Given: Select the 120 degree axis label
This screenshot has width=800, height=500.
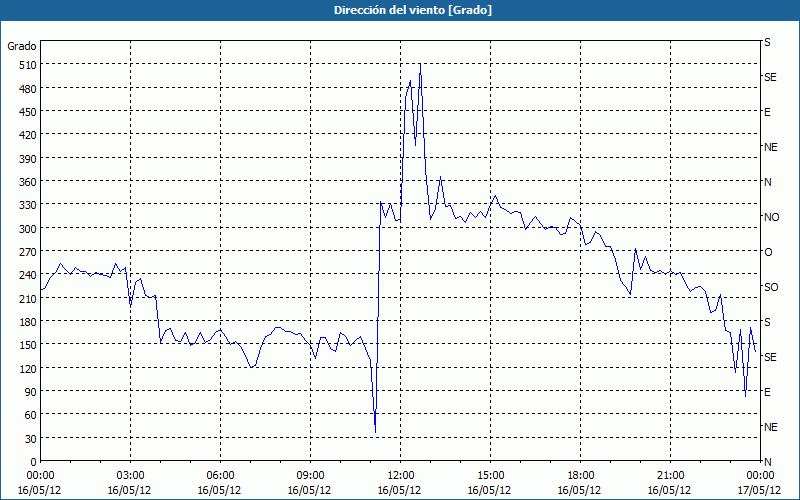Looking at the screenshot, I should point(28,369).
